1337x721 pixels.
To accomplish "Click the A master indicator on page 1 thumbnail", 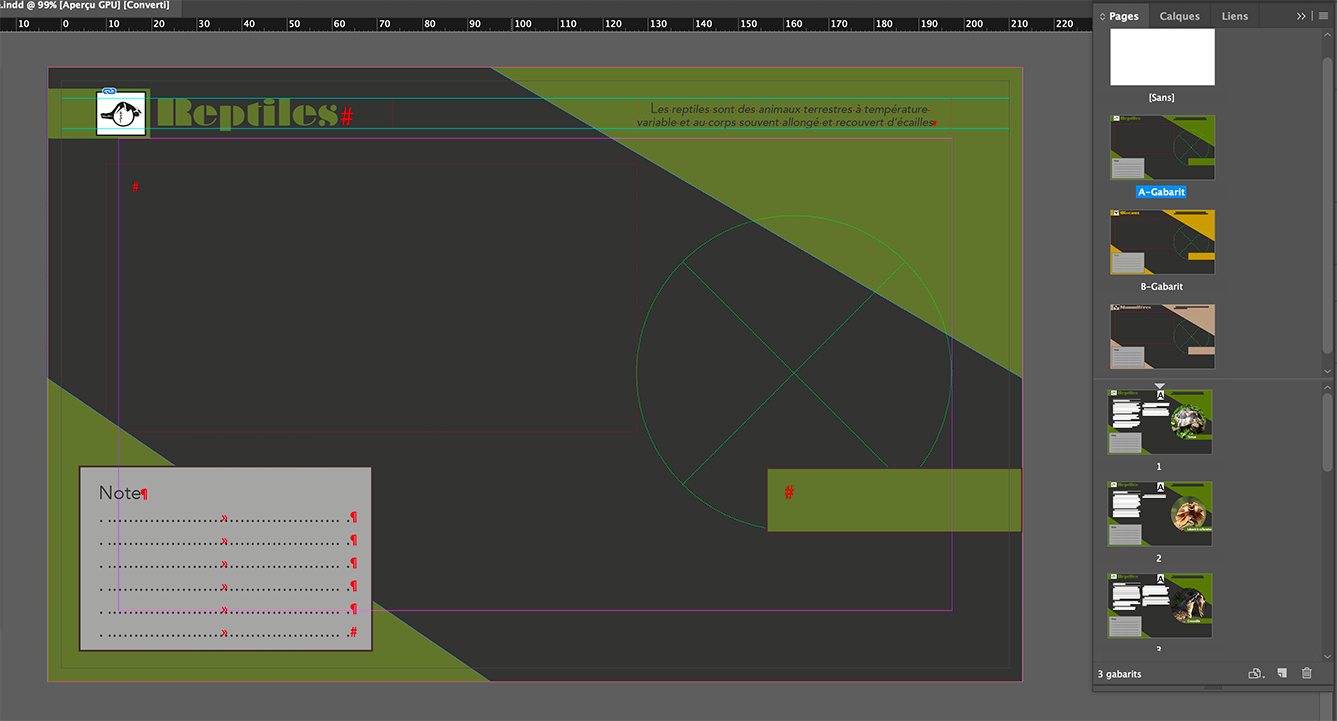I will (x=1159, y=394).
